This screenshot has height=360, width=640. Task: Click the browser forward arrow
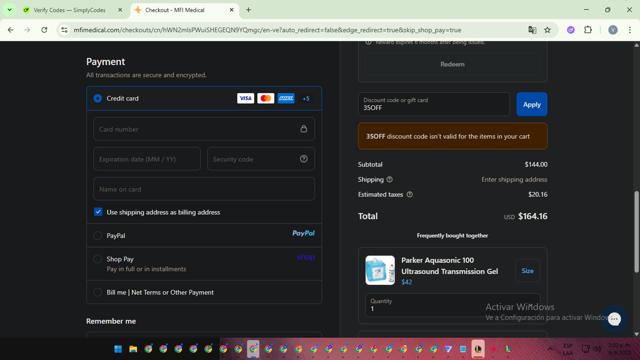click(x=27, y=30)
